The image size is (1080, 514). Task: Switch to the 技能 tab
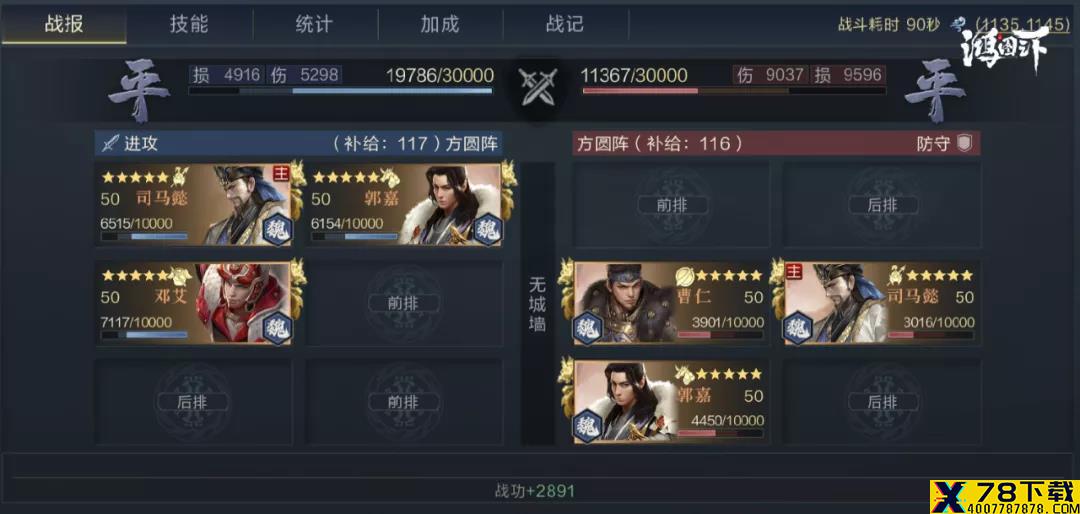189,24
